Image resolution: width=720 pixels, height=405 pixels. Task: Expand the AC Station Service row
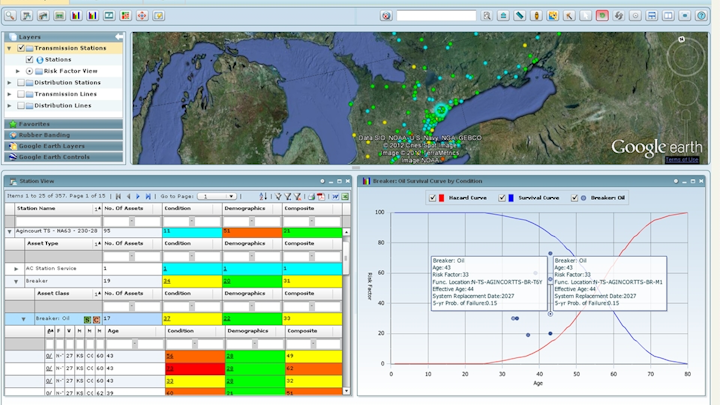coord(16,269)
